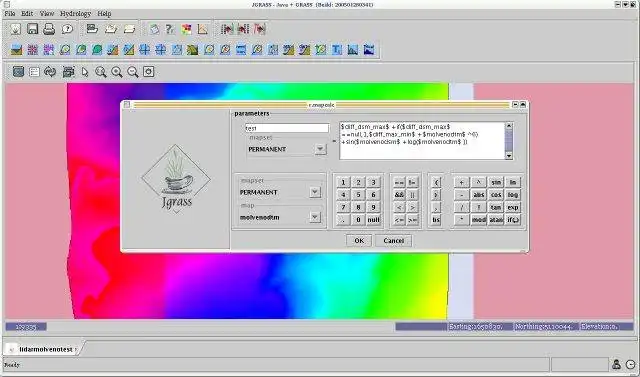The height and width of the screenshot is (377, 640).
Task: Open the Edit menu
Action: point(27,13)
